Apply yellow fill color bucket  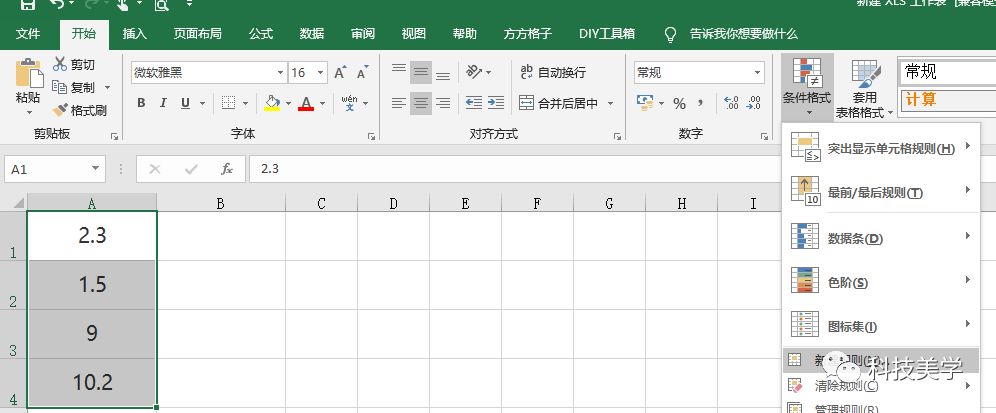pos(272,103)
